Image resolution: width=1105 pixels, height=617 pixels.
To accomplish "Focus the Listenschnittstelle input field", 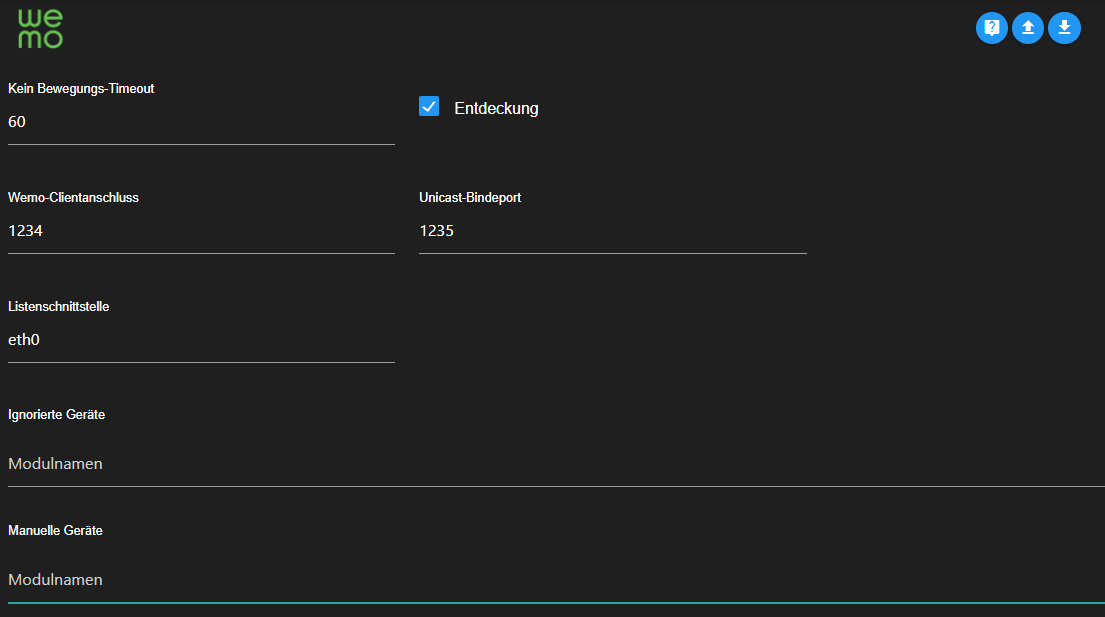I will pyautogui.click(x=200, y=340).
